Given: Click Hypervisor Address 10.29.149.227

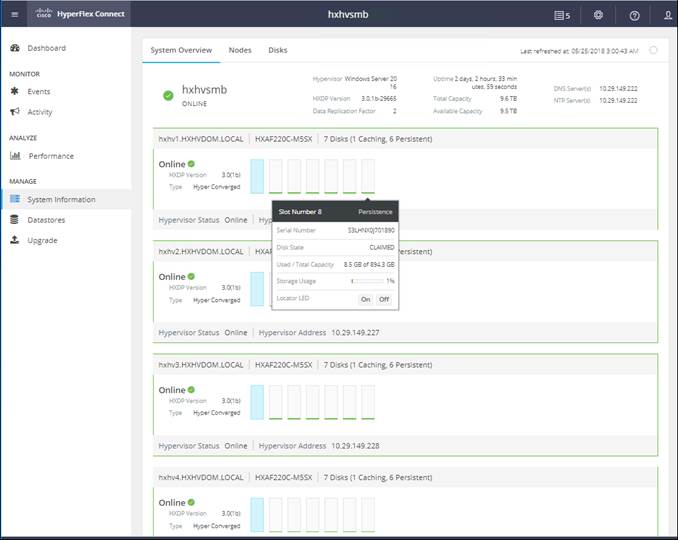Looking at the screenshot, I should click(355, 332).
